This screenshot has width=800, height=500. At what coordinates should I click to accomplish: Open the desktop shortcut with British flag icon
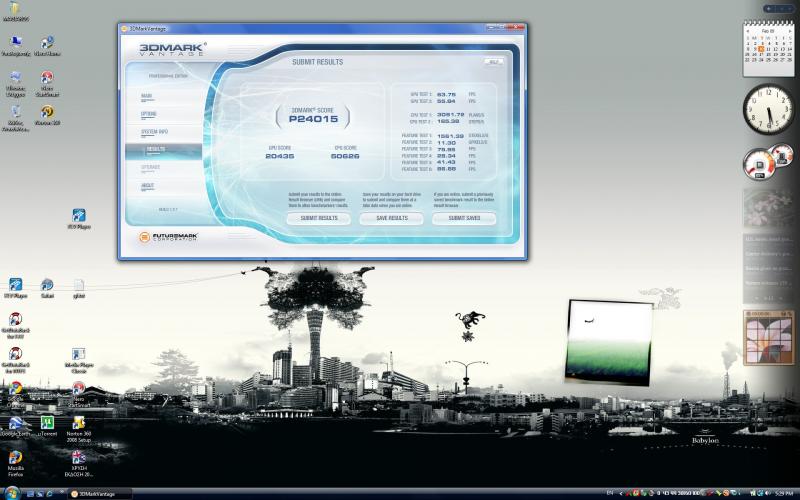(x=79, y=464)
